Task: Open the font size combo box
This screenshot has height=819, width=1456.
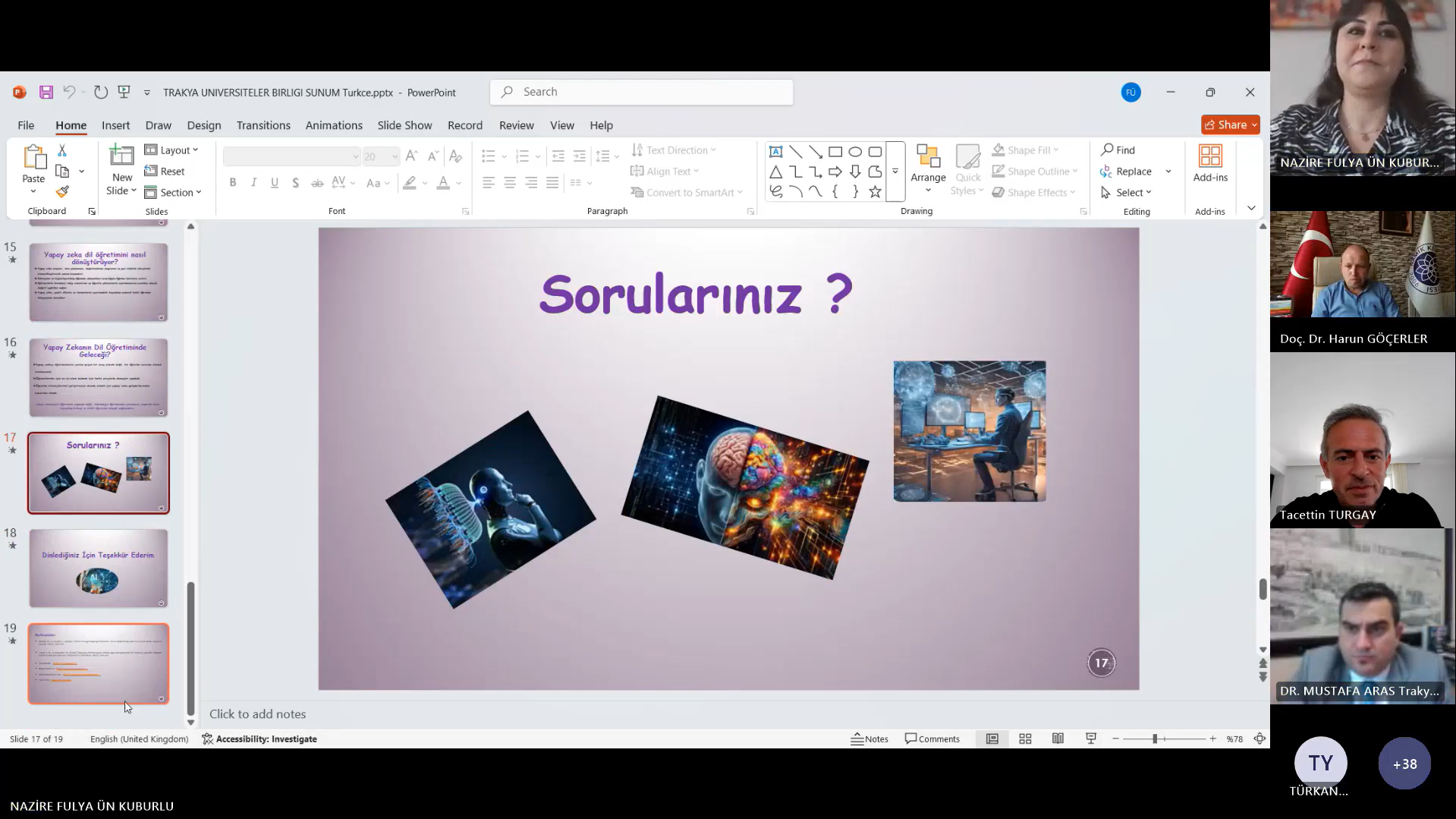Action: (x=381, y=156)
